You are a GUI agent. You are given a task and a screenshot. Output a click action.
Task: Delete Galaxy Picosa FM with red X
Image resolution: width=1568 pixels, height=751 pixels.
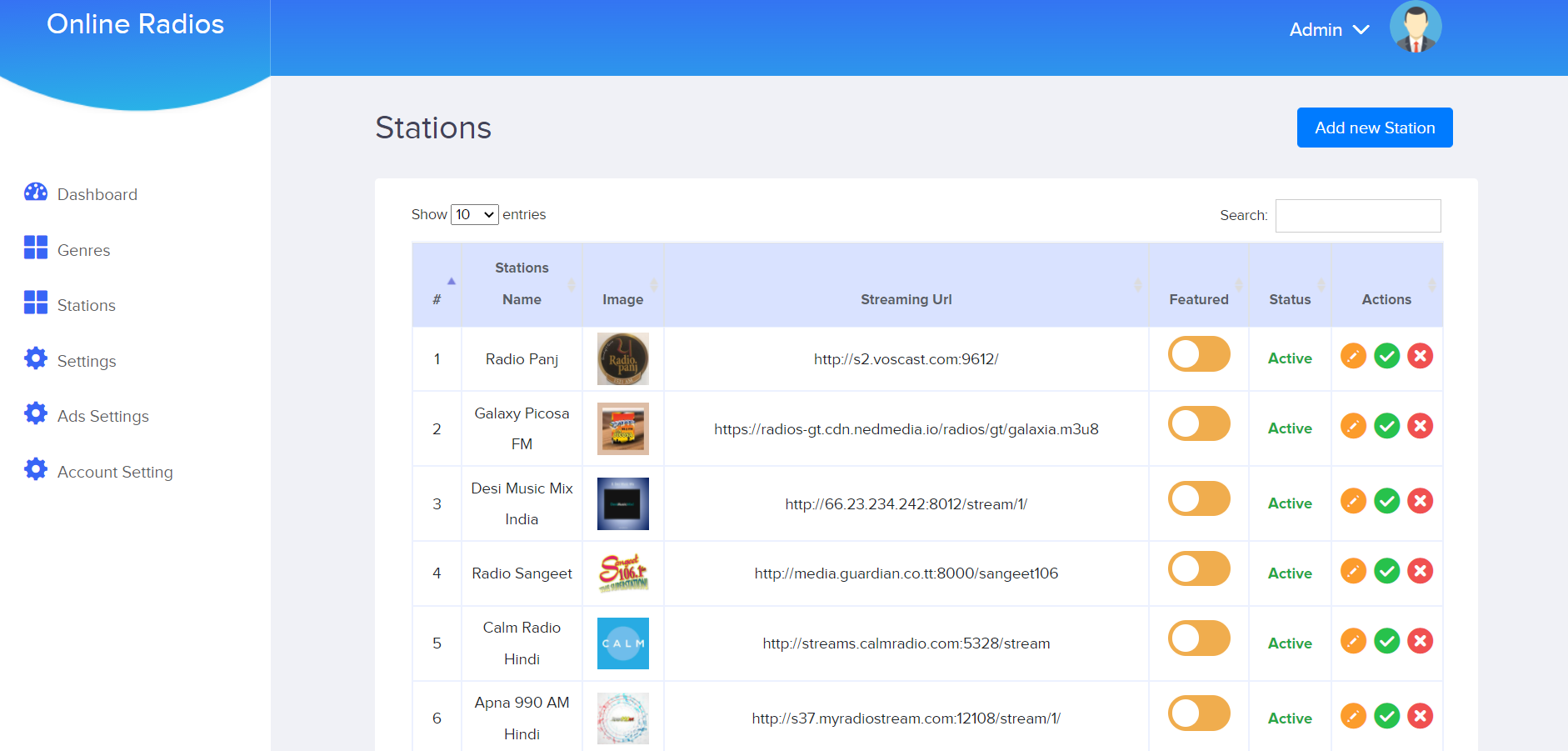(1420, 426)
